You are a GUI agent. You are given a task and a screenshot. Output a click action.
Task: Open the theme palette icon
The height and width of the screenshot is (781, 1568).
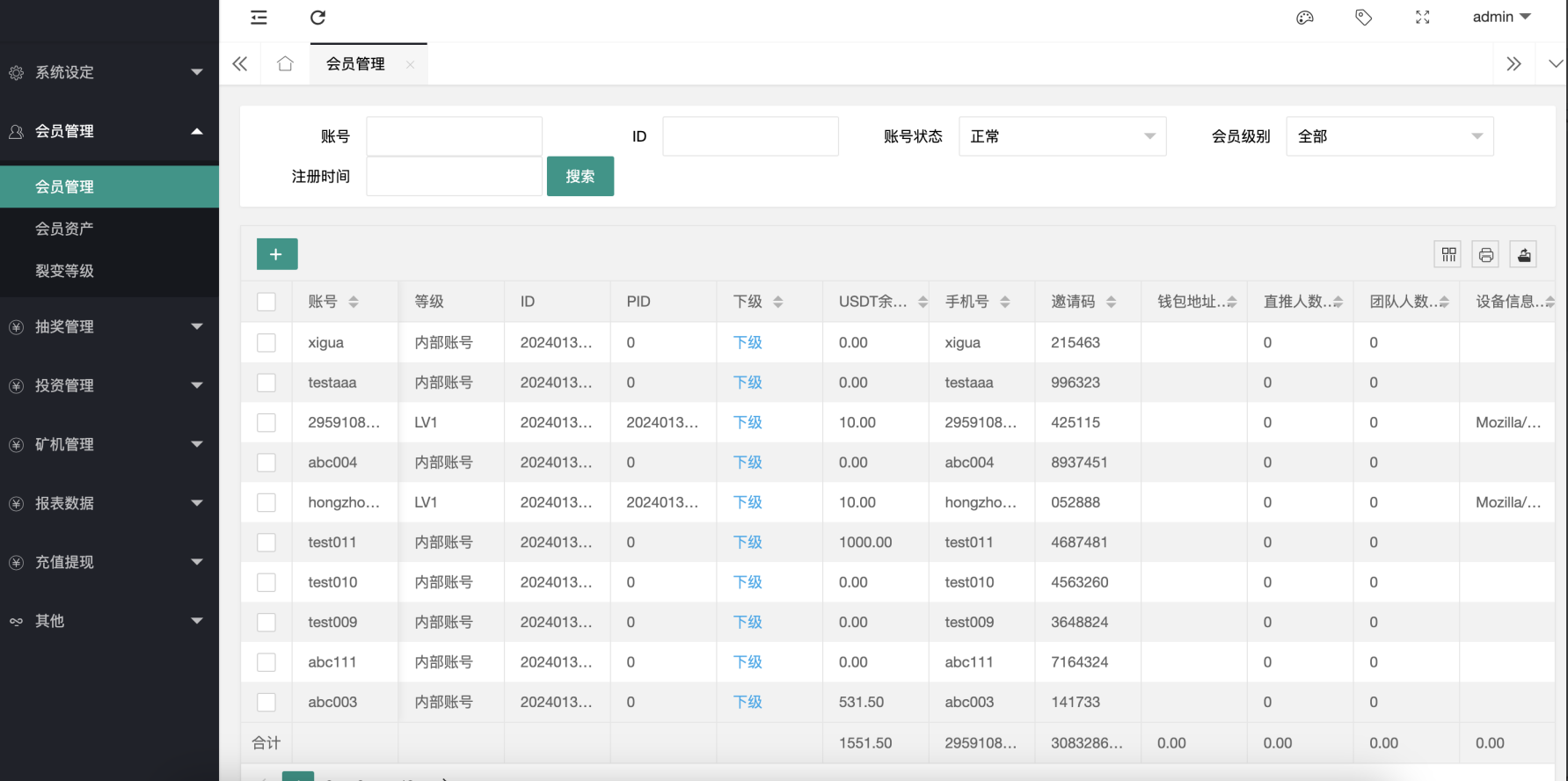(x=1305, y=18)
